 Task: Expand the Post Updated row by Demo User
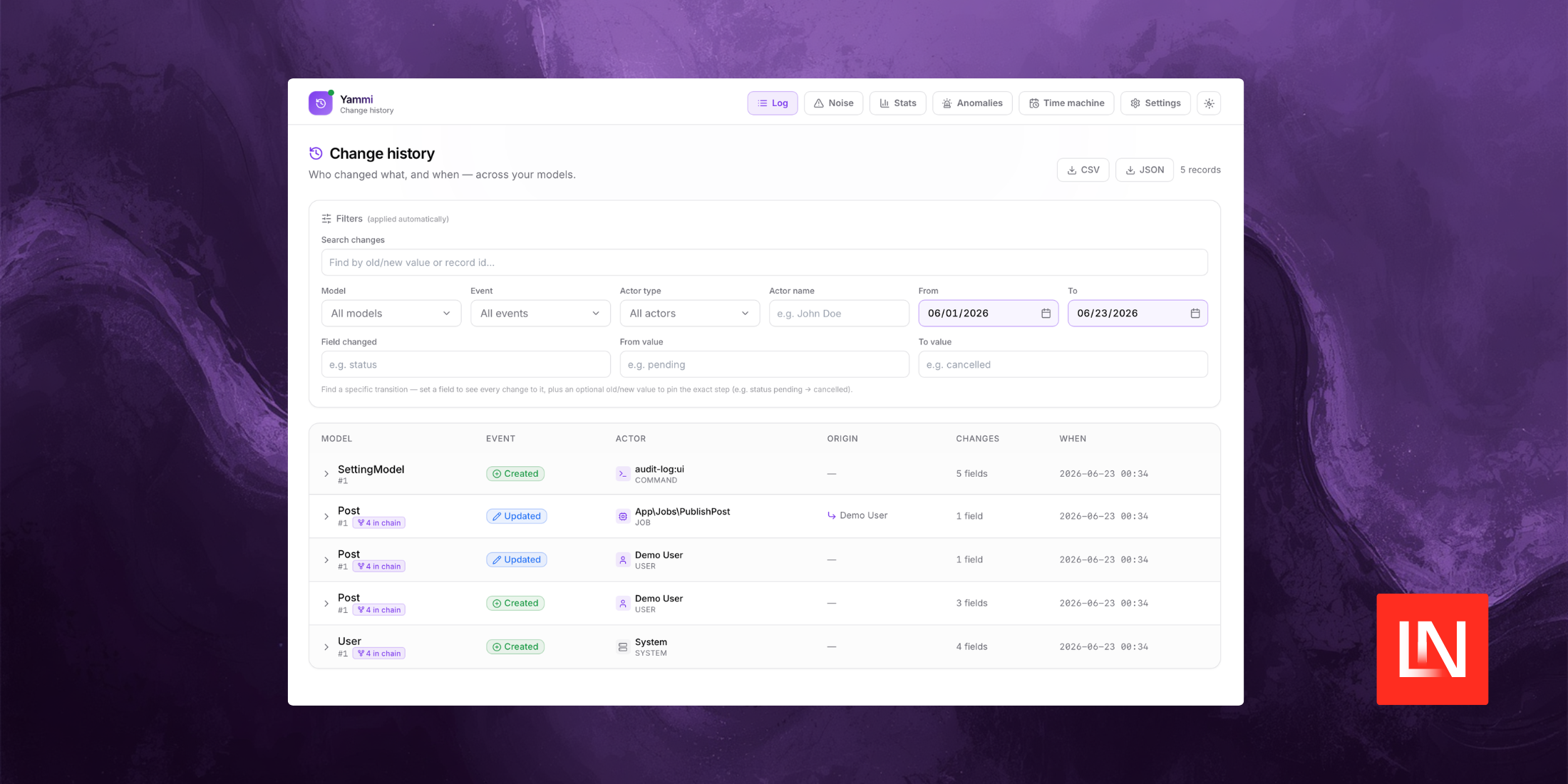tap(326, 560)
